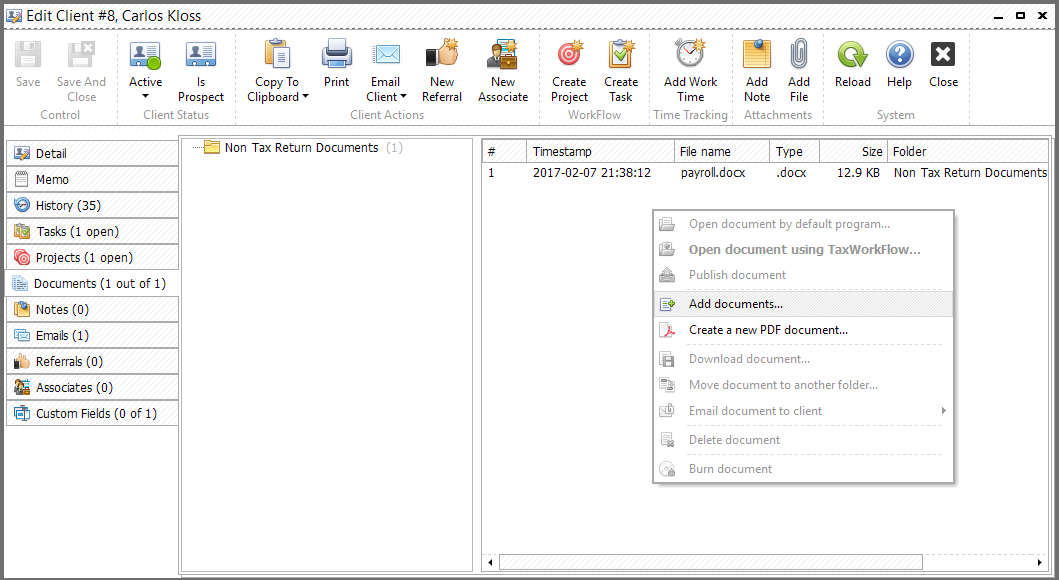This screenshot has width=1059, height=580.
Task: Open the Tasks (1 open) tab
Action: pyautogui.click(x=93, y=232)
